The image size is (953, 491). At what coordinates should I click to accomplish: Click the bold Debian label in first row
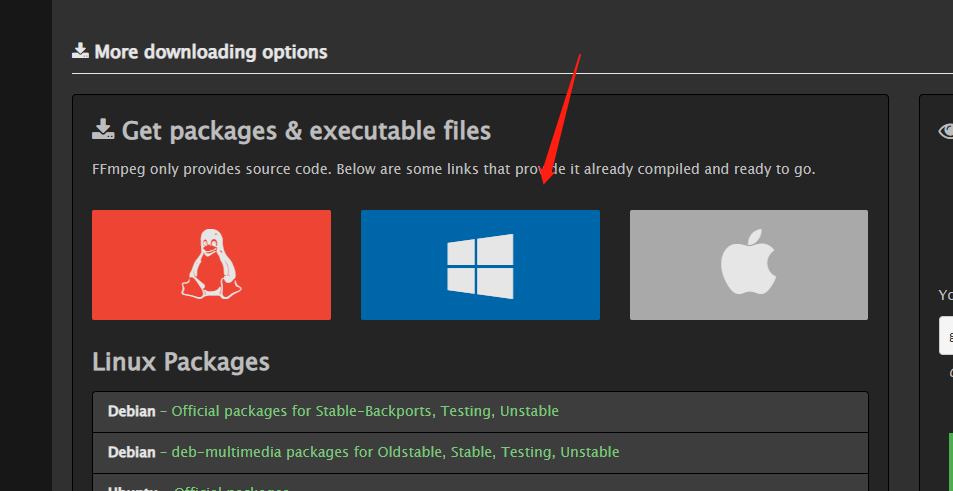131,411
